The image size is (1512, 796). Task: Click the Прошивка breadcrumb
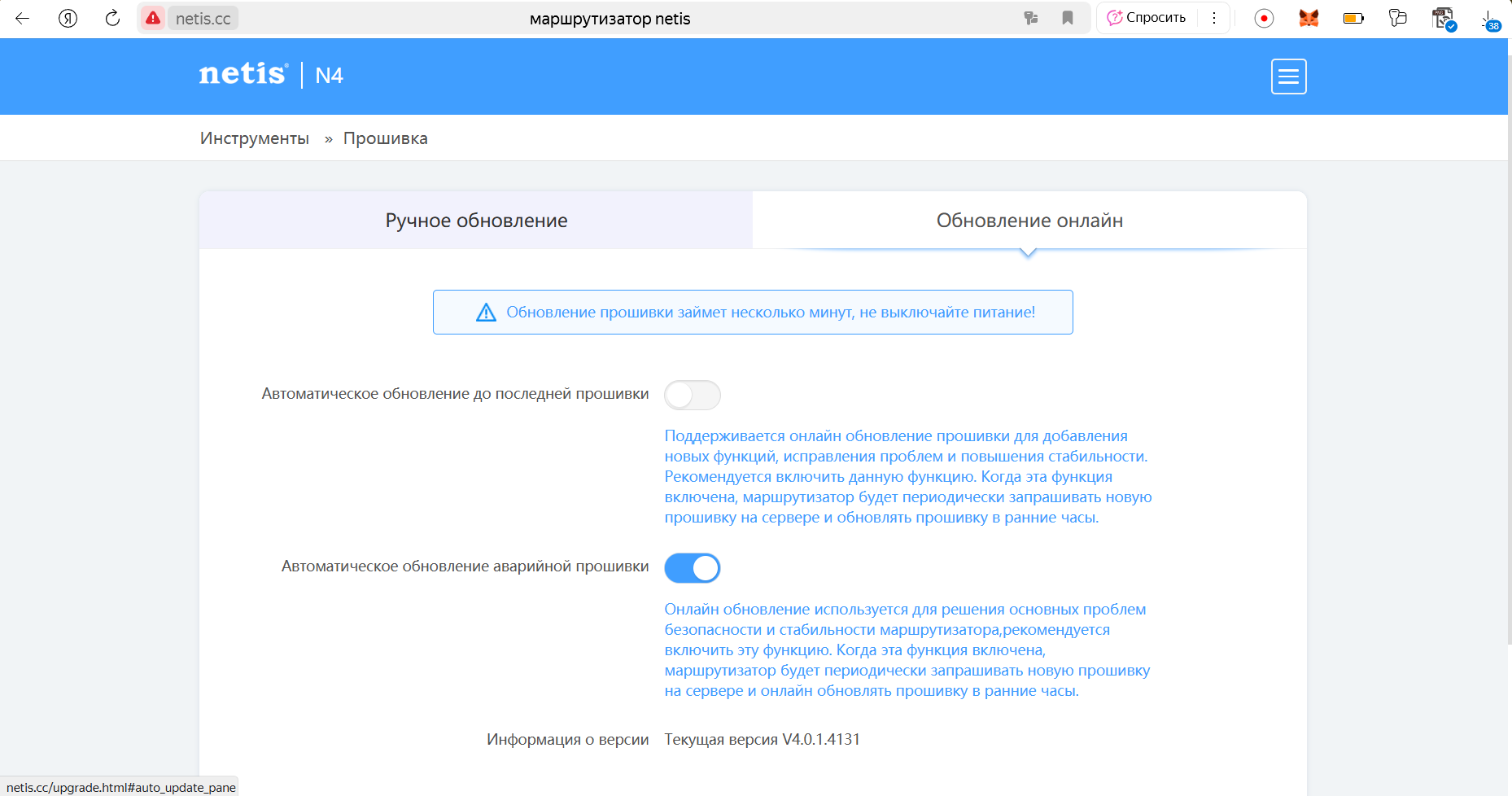pyautogui.click(x=386, y=138)
